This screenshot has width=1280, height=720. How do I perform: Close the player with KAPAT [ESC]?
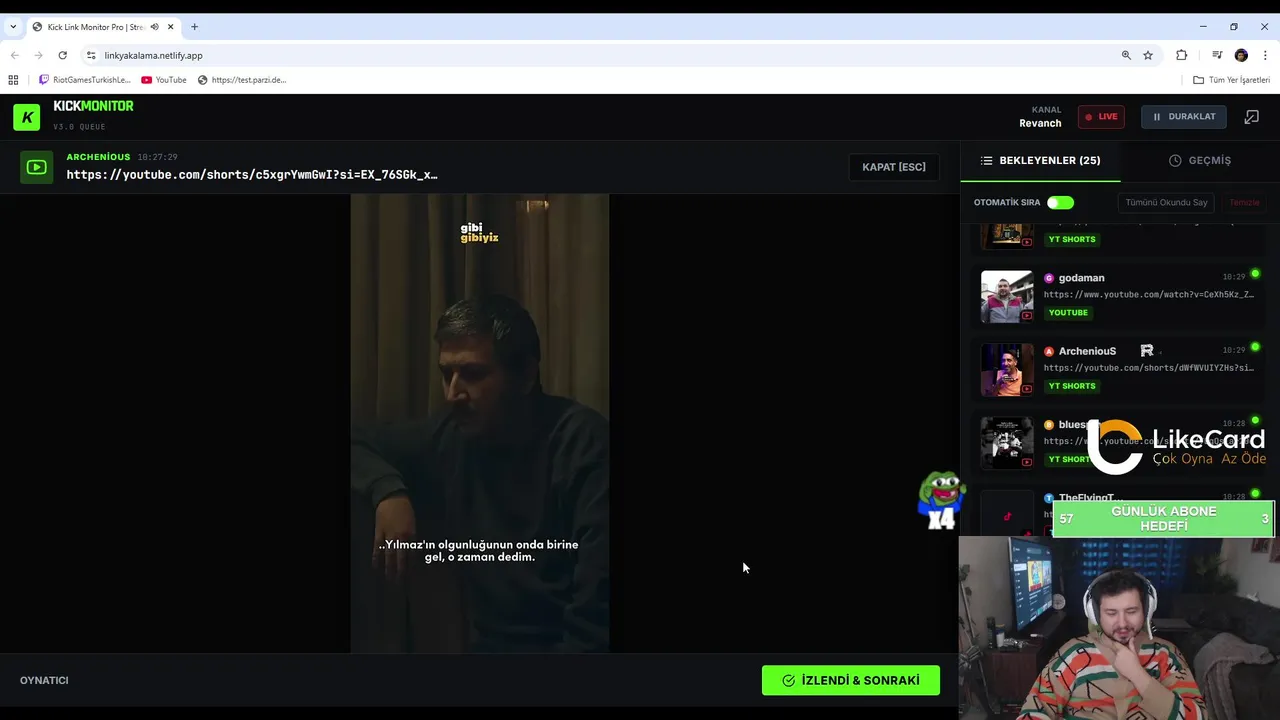(x=894, y=167)
